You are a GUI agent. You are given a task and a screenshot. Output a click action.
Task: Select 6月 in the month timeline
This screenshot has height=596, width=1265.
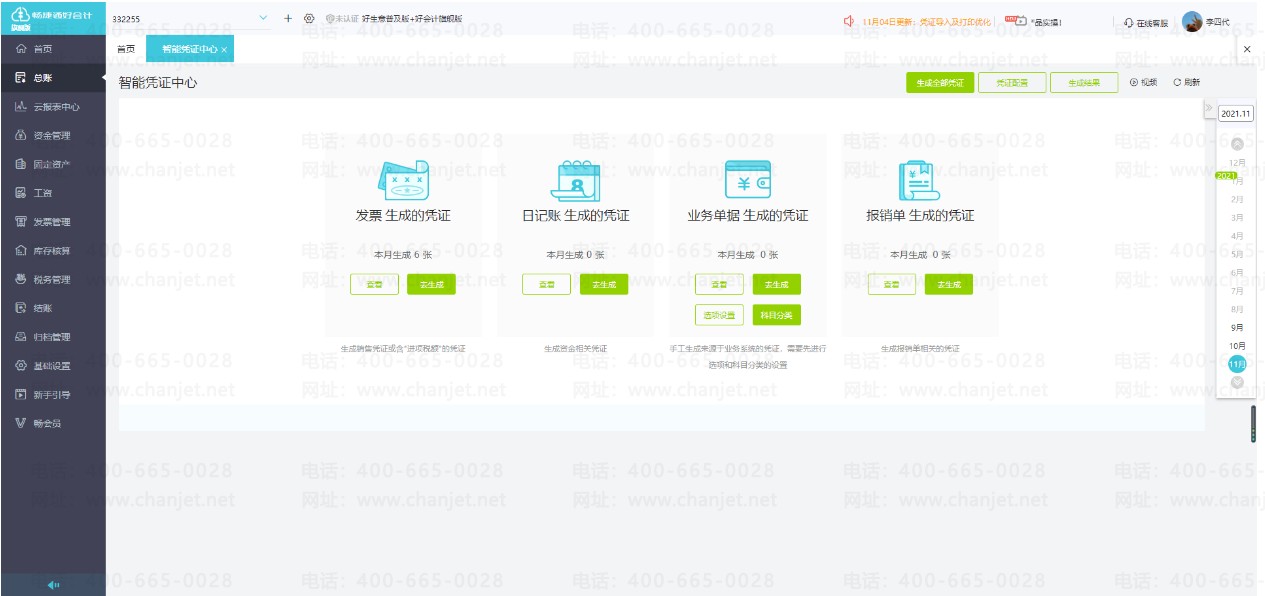pyautogui.click(x=1237, y=272)
